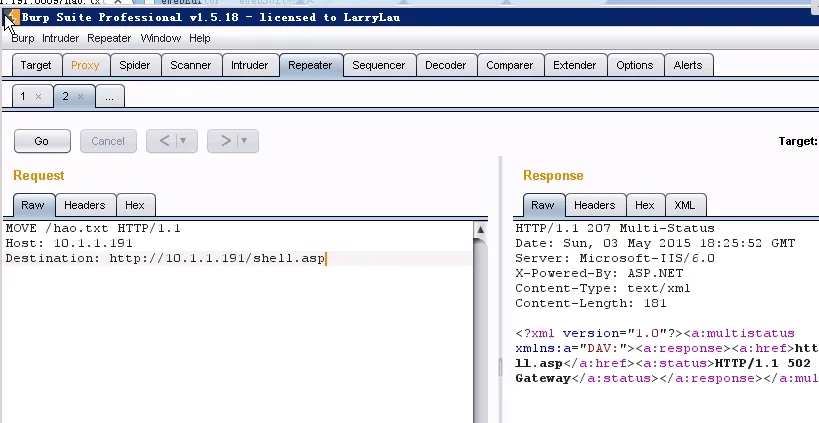
Task: Click the Content-Length: 181 line
Action: pos(591,303)
